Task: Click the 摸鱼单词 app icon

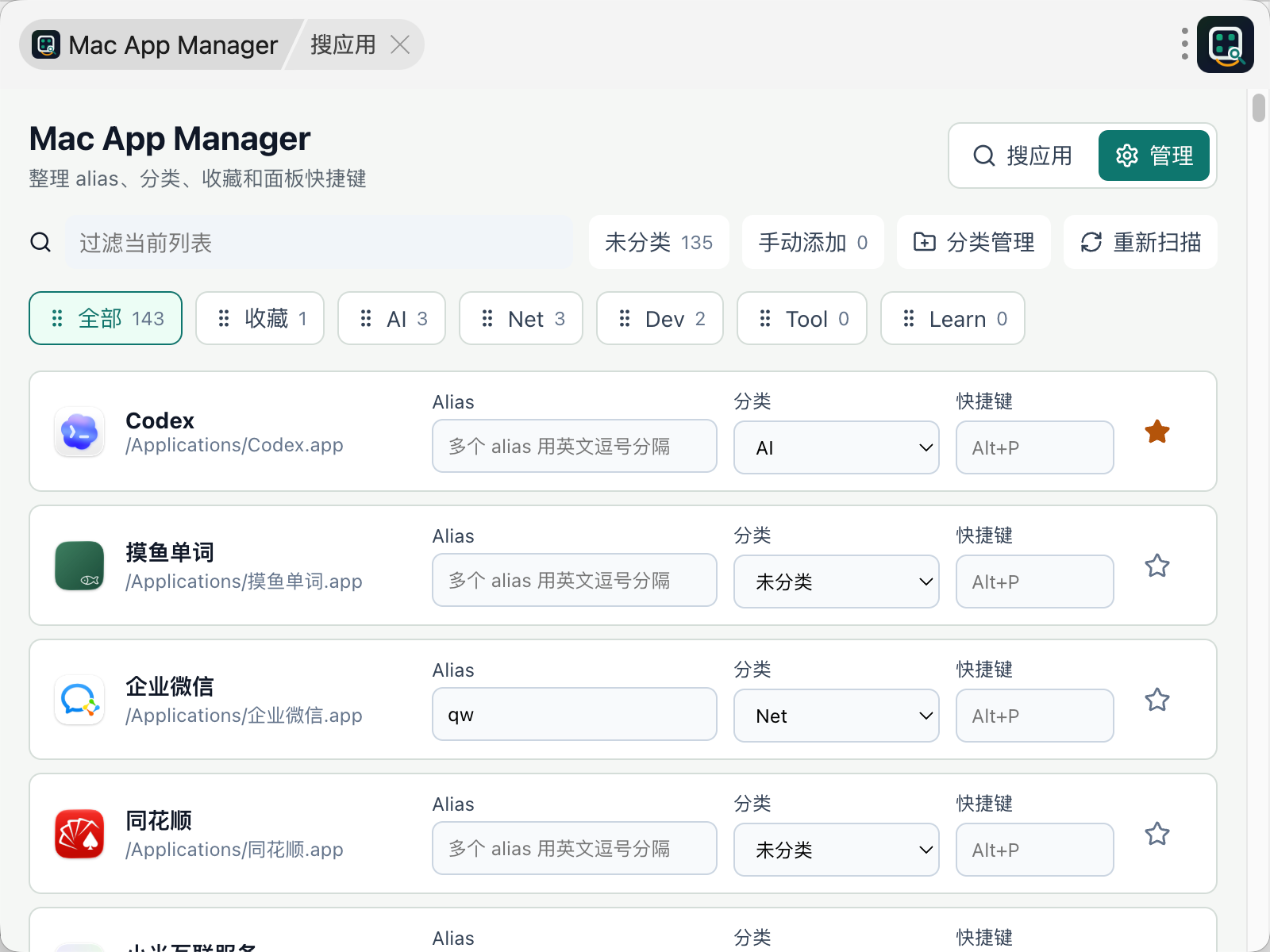Action: tap(79, 566)
